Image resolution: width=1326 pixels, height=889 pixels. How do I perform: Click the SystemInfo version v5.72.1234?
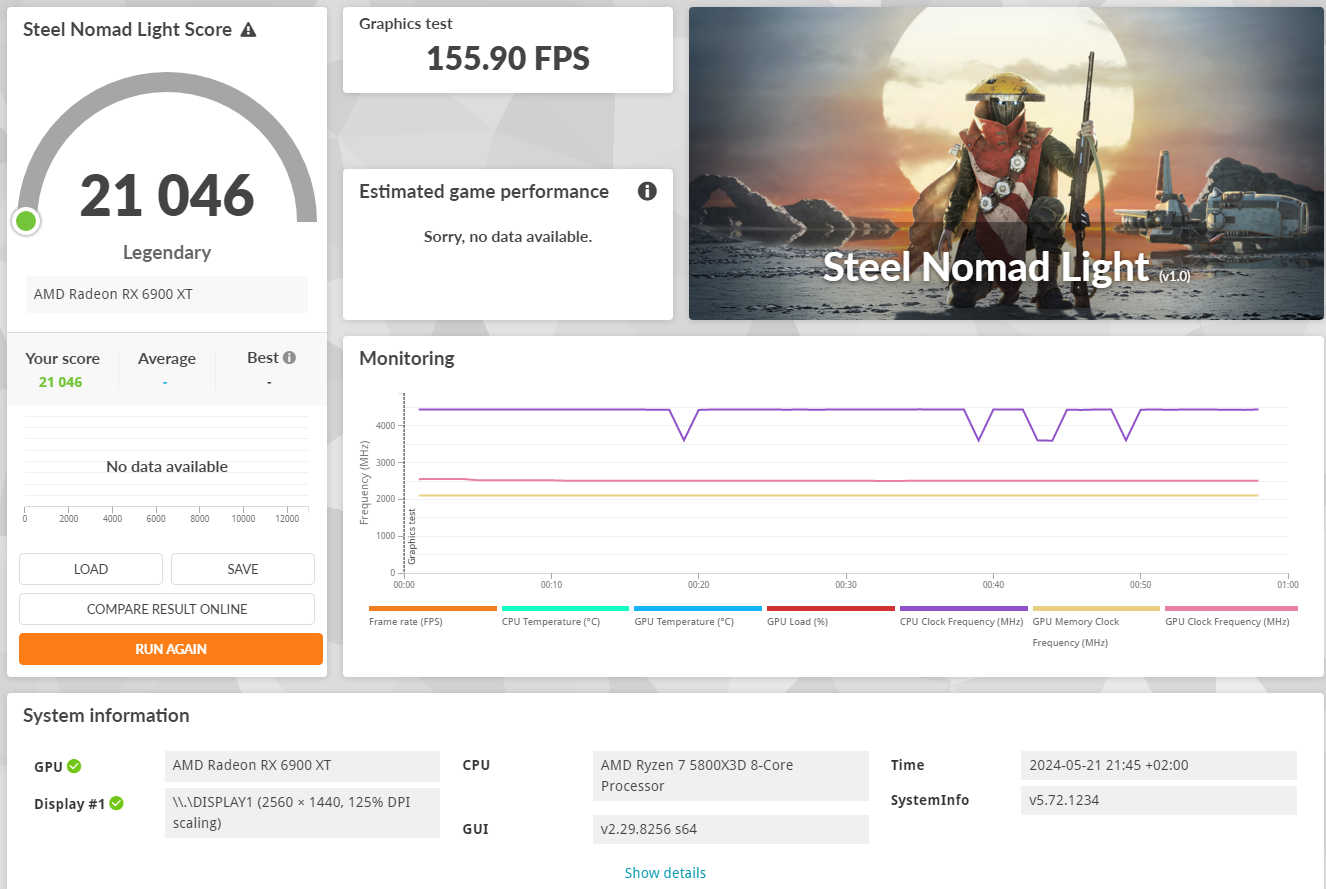[1159, 800]
